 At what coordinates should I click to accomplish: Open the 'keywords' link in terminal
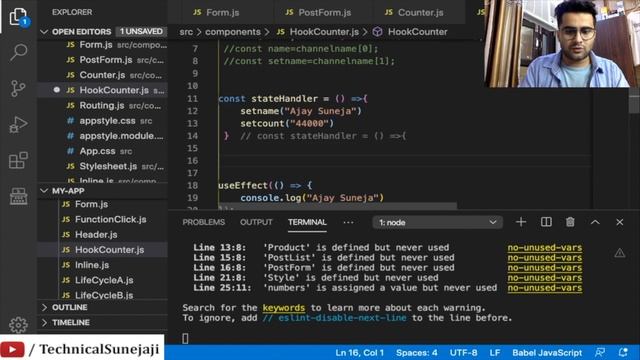coord(284,308)
